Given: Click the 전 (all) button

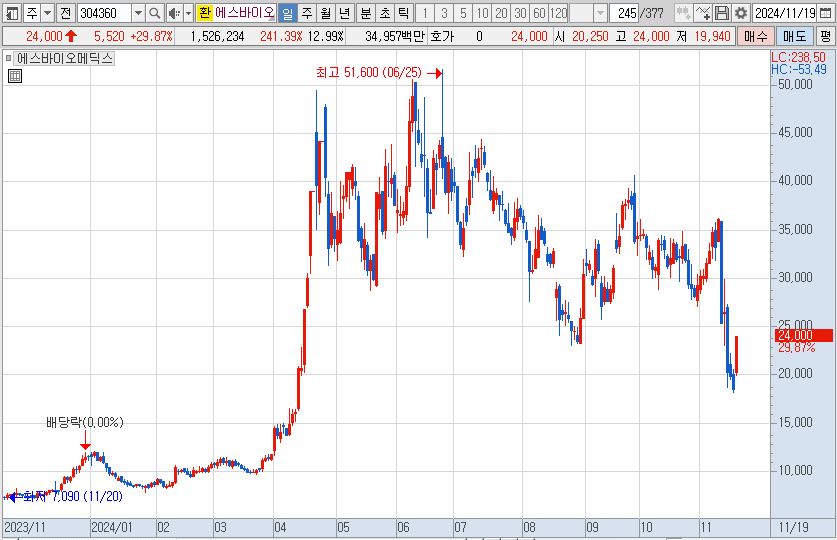Looking at the screenshot, I should (x=65, y=13).
